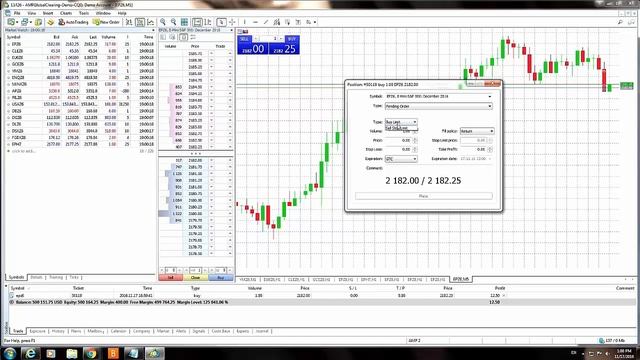Screen dimensions: 640x360
Task: Select the horizontal line drawing tool
Action: 255,22
